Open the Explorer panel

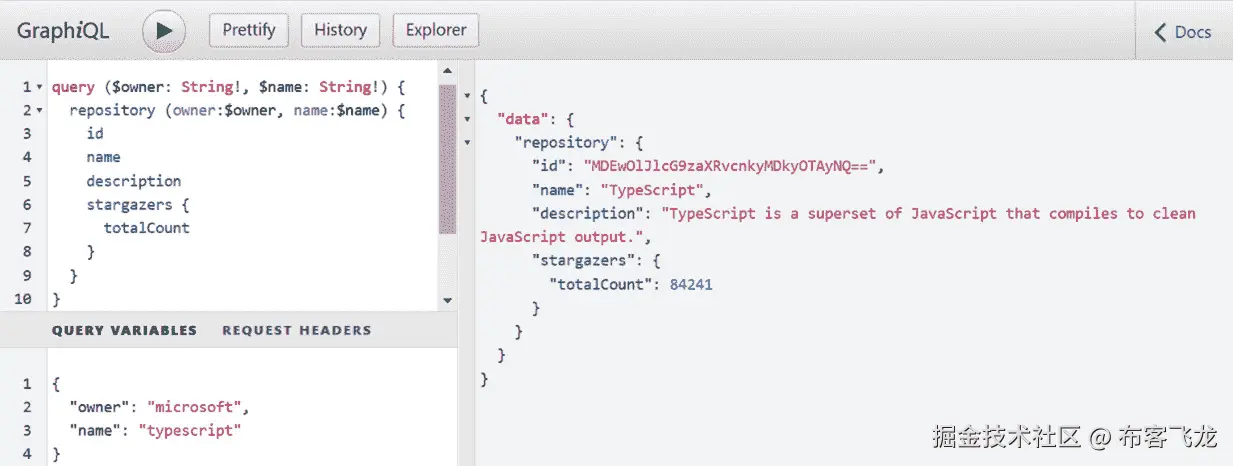click(x=436, y=30)
